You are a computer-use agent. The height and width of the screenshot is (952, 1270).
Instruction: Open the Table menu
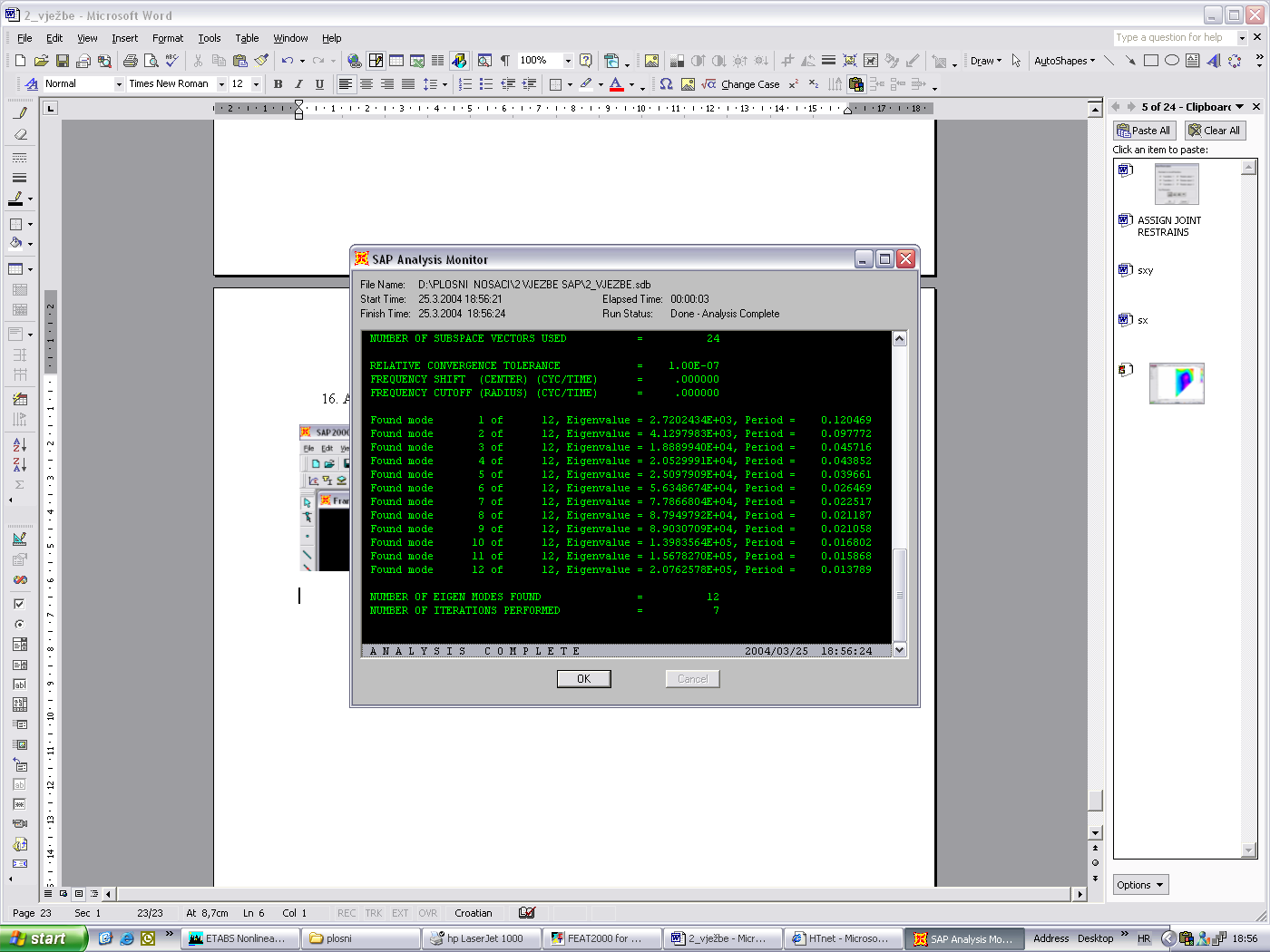tap(247, 38)
